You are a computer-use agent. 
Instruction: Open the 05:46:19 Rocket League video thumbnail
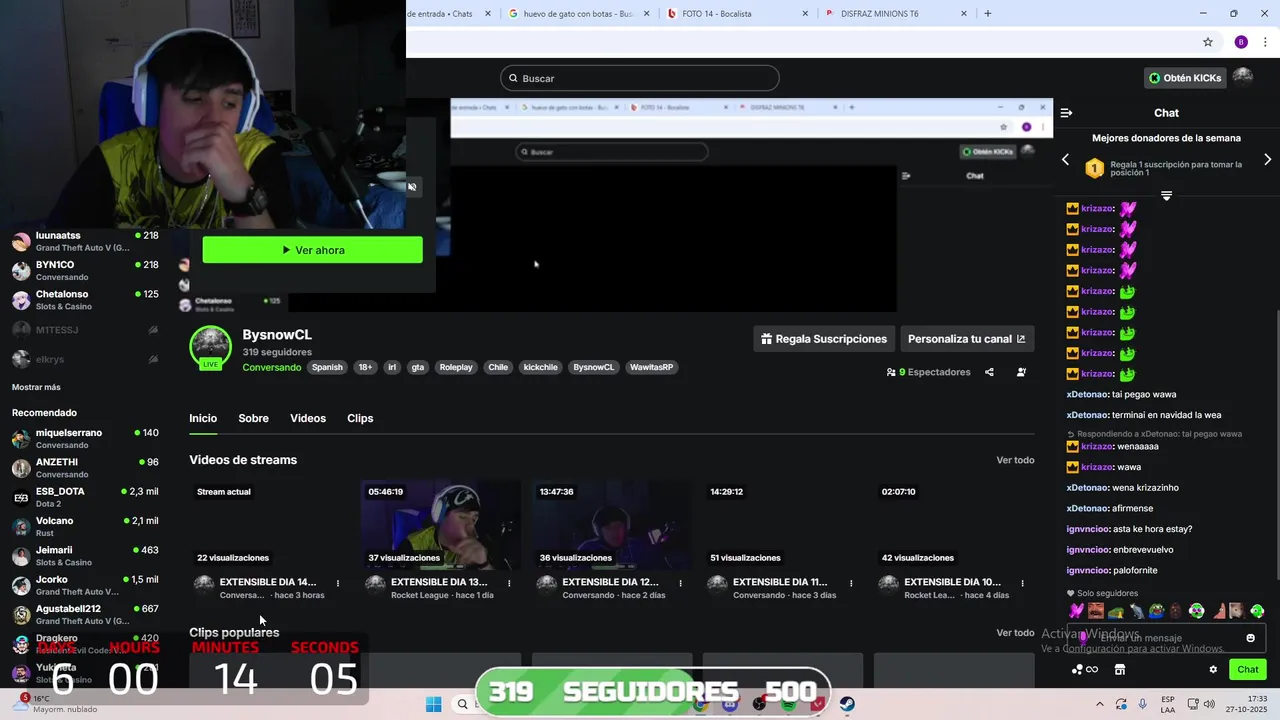[441, 525]
